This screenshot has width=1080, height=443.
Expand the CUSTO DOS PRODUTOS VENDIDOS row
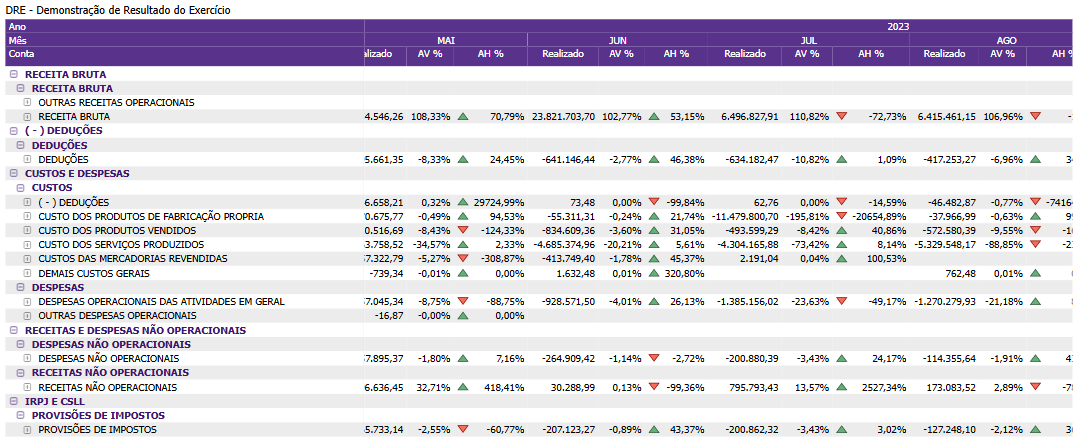tap(28, 230)
